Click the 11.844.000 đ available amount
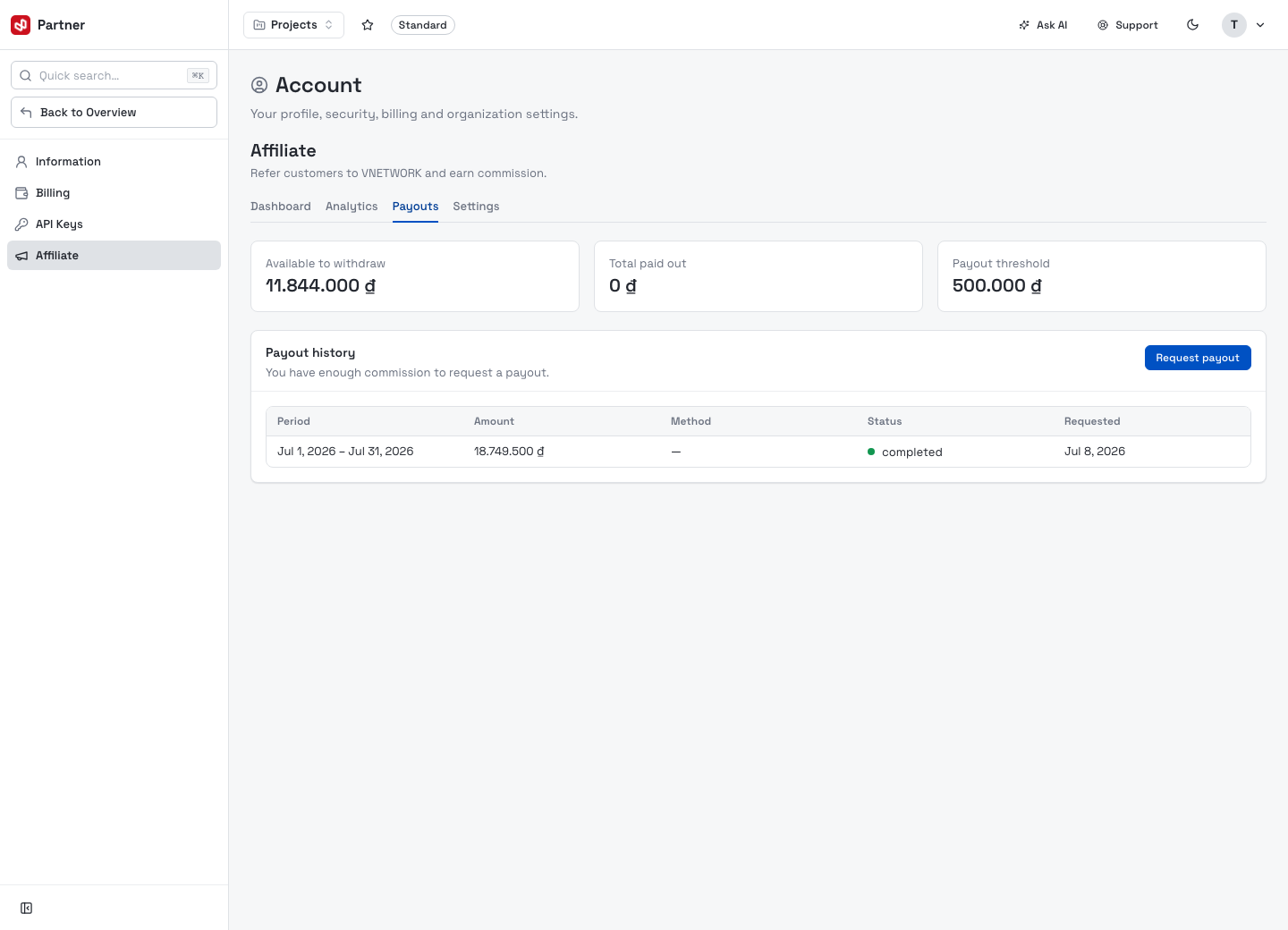The image size is (1288, 930). coord(320,286)
